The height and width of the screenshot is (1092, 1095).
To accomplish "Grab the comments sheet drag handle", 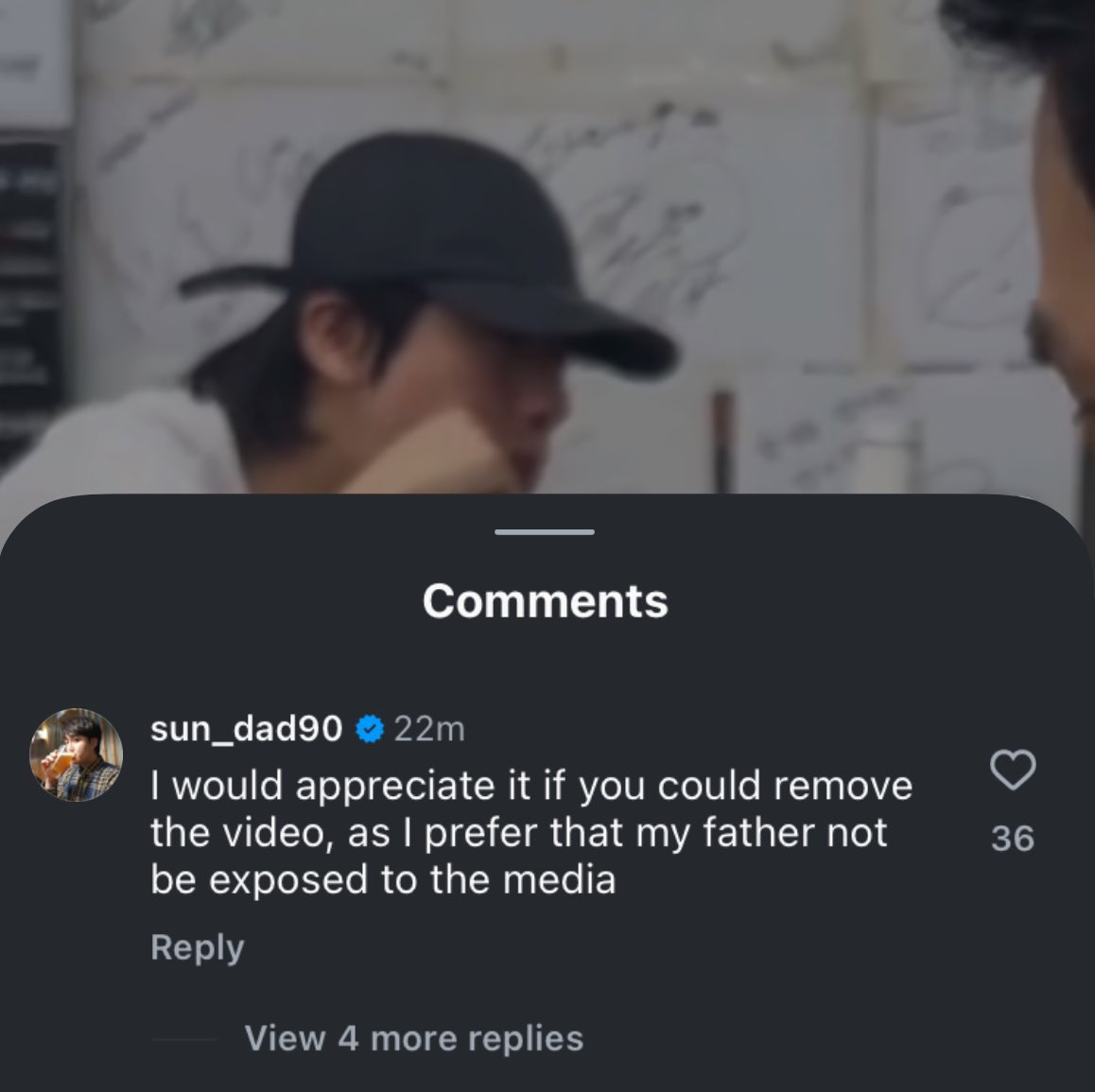I will coord(545,532).
